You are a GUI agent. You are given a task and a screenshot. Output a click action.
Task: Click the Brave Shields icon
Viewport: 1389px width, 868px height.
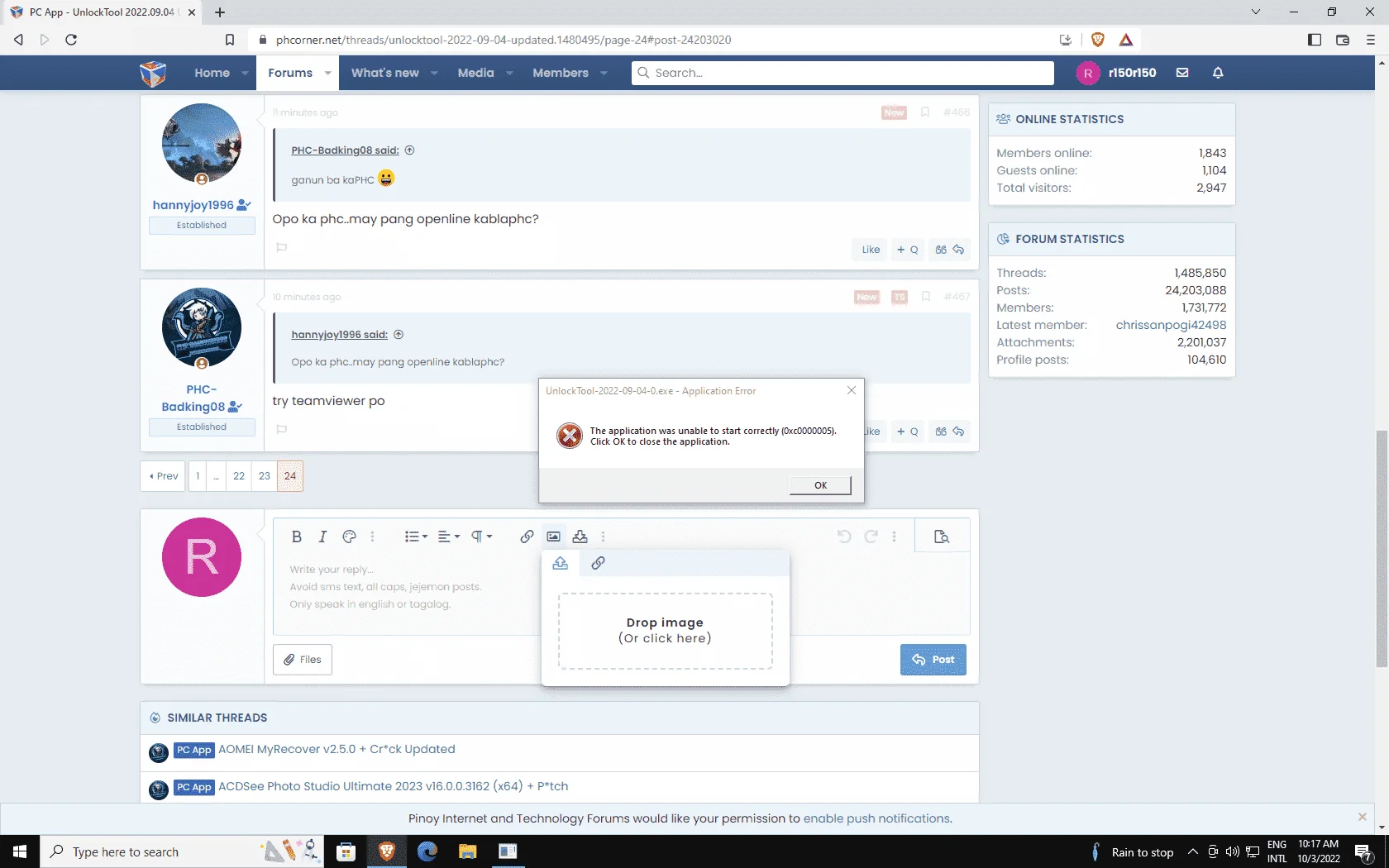point(1098,40)
